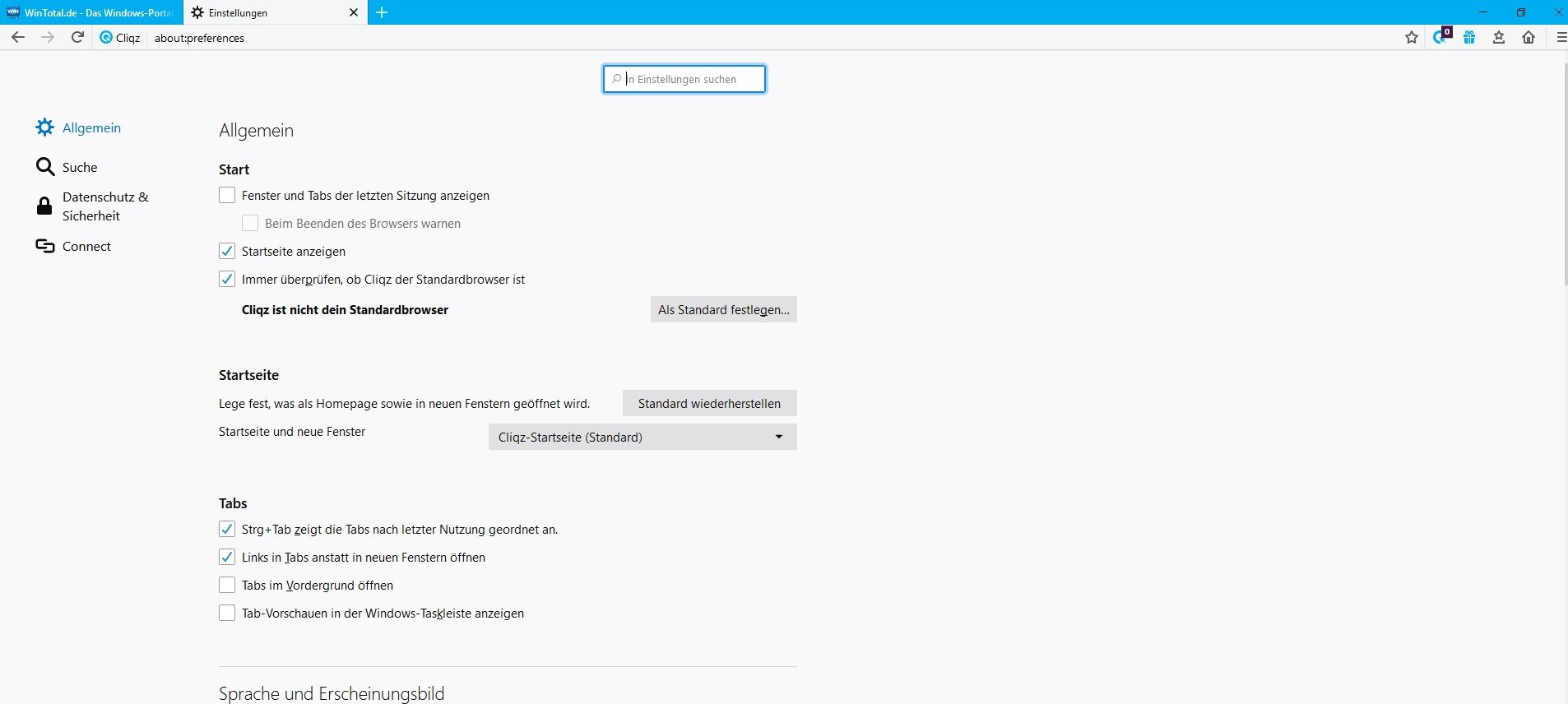Enable 'Fenster und Tabs der letzten Sitzung anzeigen'

pyautogui.click(x=227, y=195)
